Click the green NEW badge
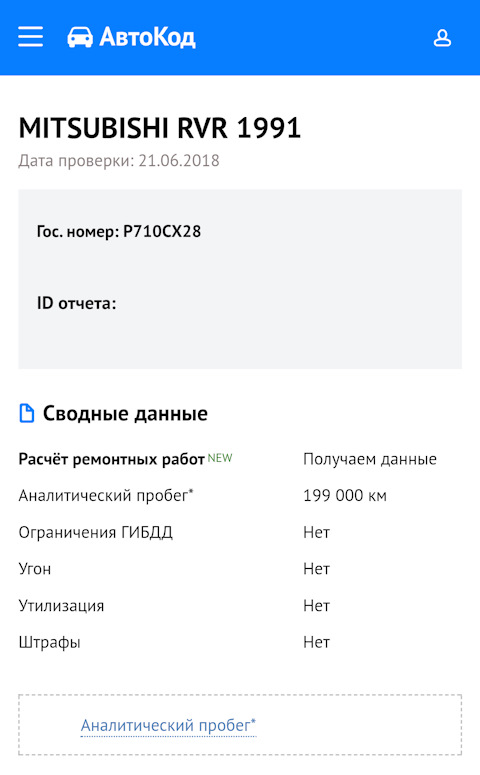The width and height of the screenshot is (480, 775). tap(219, 458)
